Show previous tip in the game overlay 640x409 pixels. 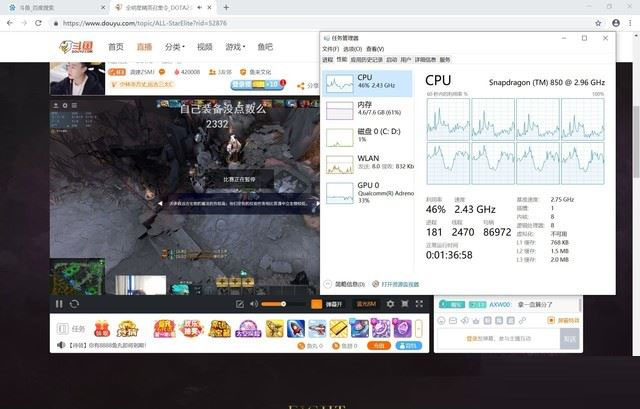point(160,203)
